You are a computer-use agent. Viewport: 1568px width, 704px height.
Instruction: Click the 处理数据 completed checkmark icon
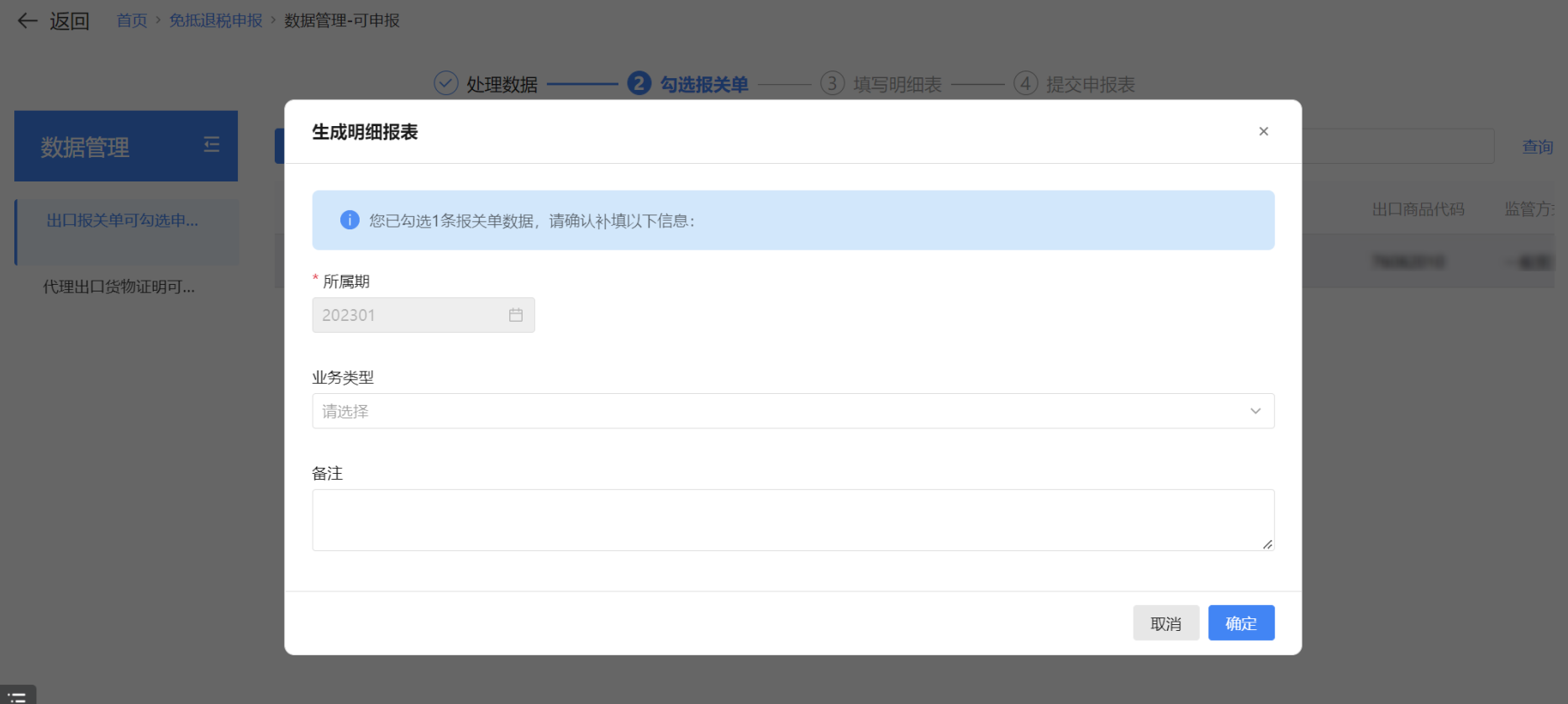point(445,83)
